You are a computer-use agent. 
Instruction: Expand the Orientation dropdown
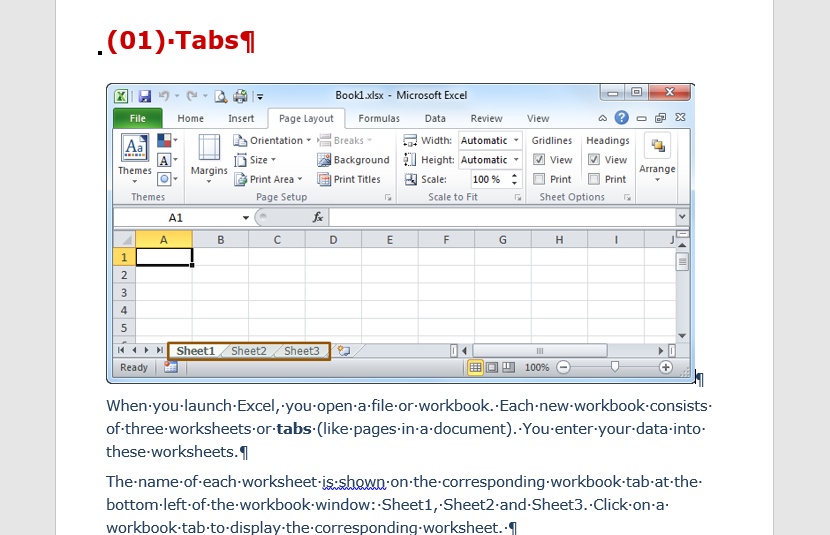[x=273, y=141]
